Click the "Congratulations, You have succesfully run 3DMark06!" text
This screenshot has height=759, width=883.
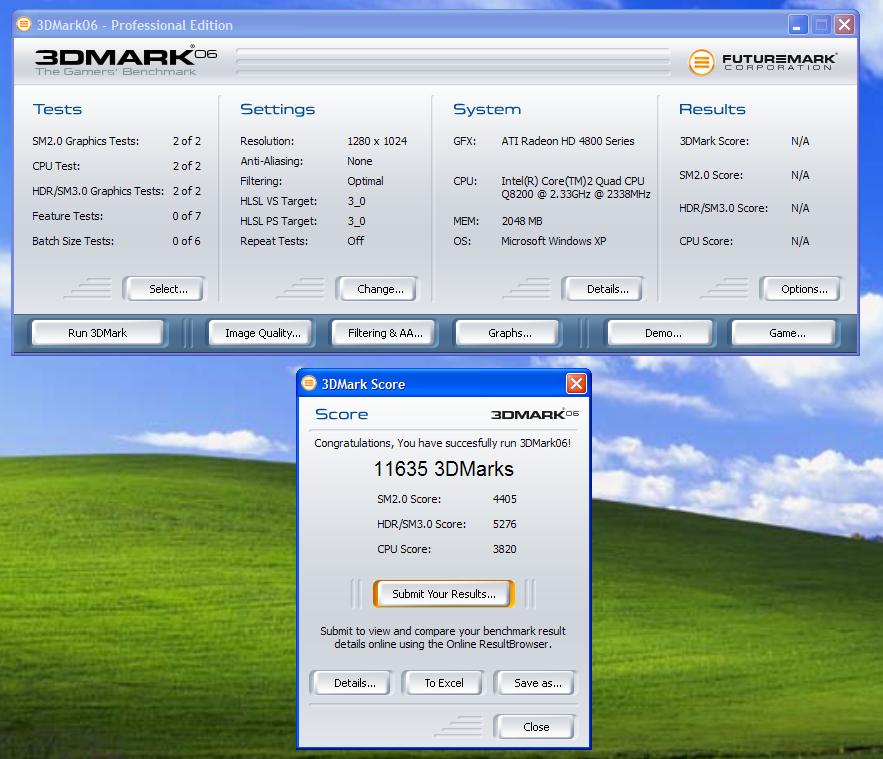442,443
